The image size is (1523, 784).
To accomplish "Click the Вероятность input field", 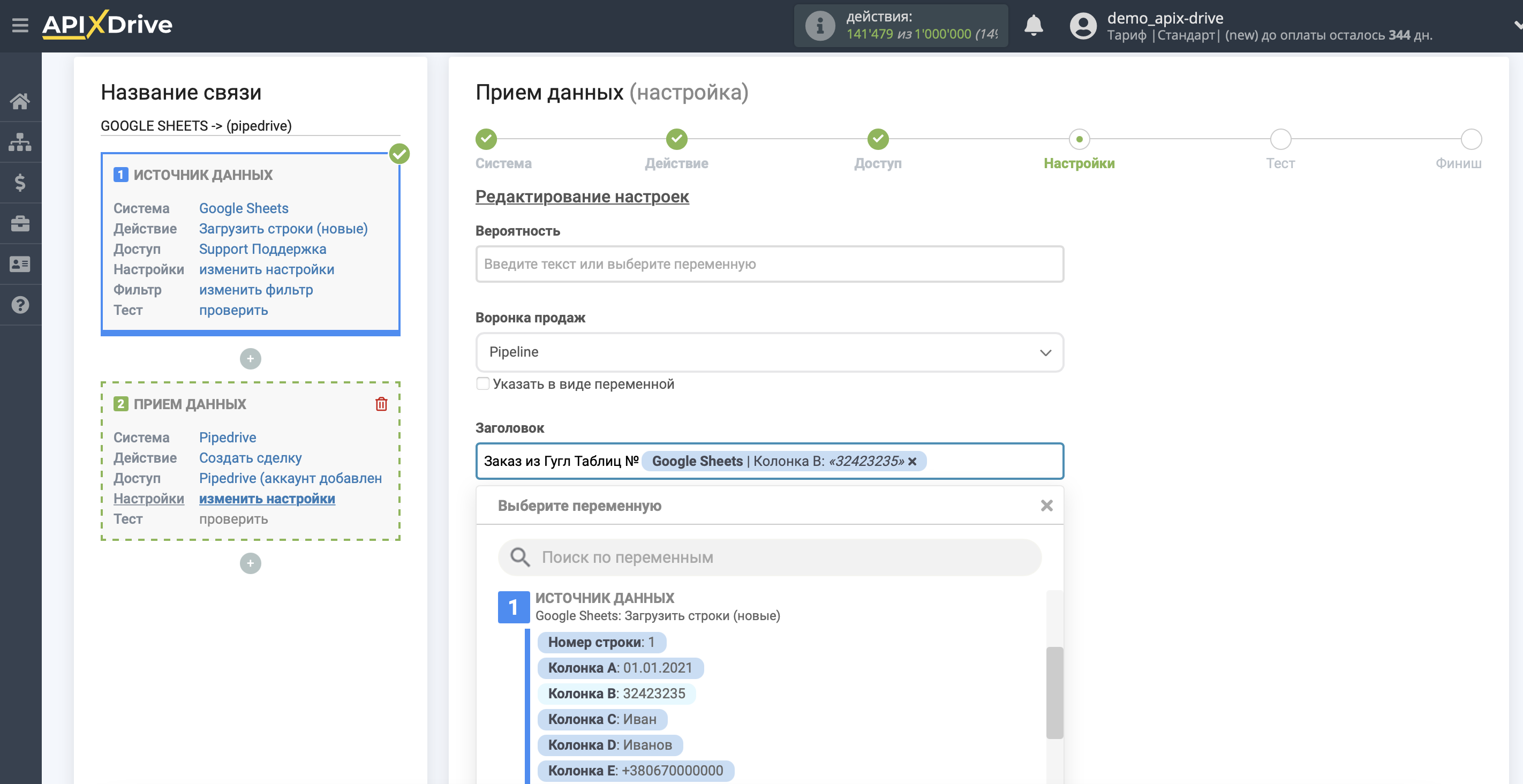I will click(769, 265).
